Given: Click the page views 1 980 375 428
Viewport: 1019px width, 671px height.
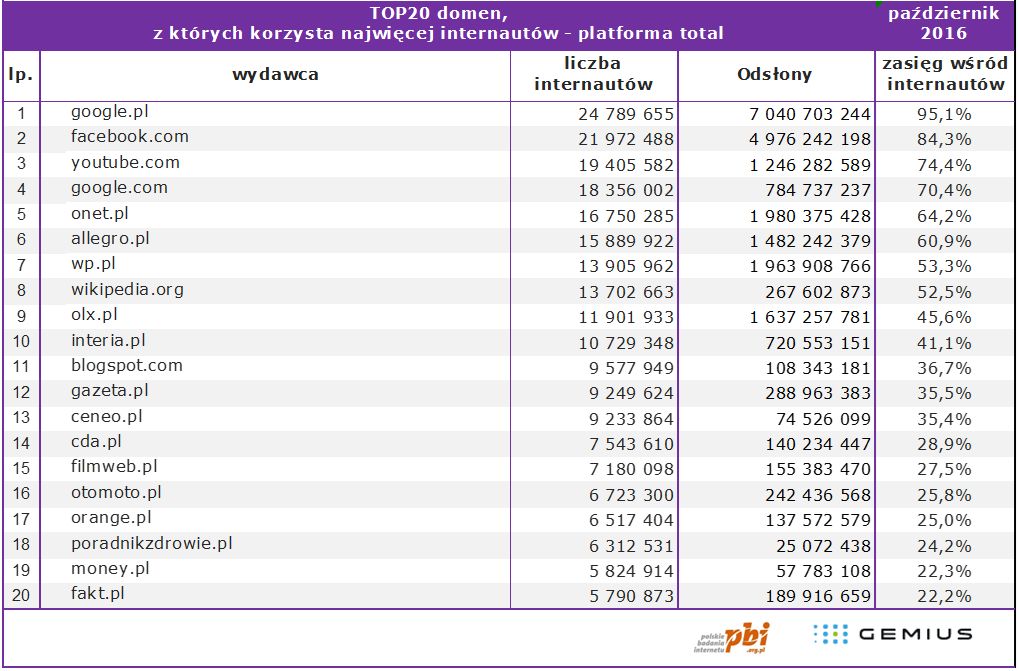Looking at the screenshot, I should [x=810, y=216].
